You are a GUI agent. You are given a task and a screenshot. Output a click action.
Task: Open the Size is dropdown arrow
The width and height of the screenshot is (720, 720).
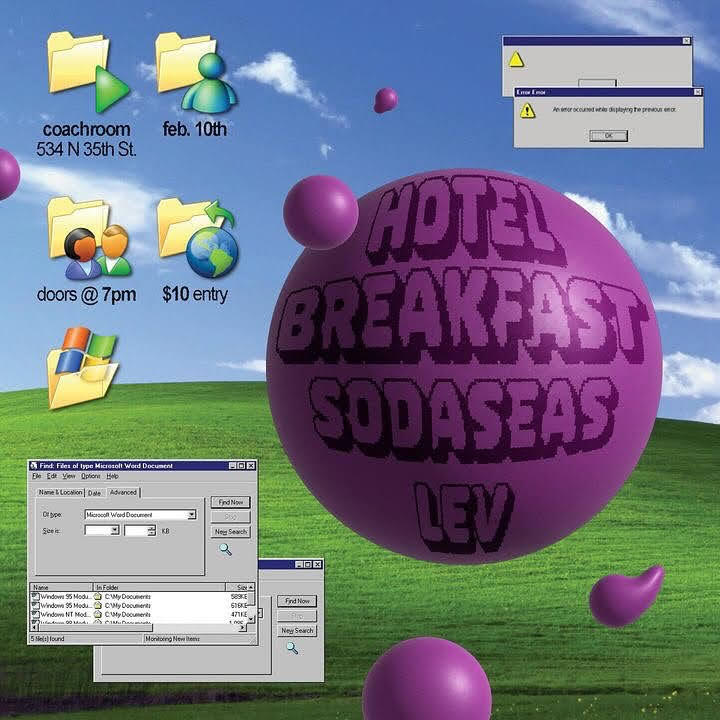click(115, 531)
